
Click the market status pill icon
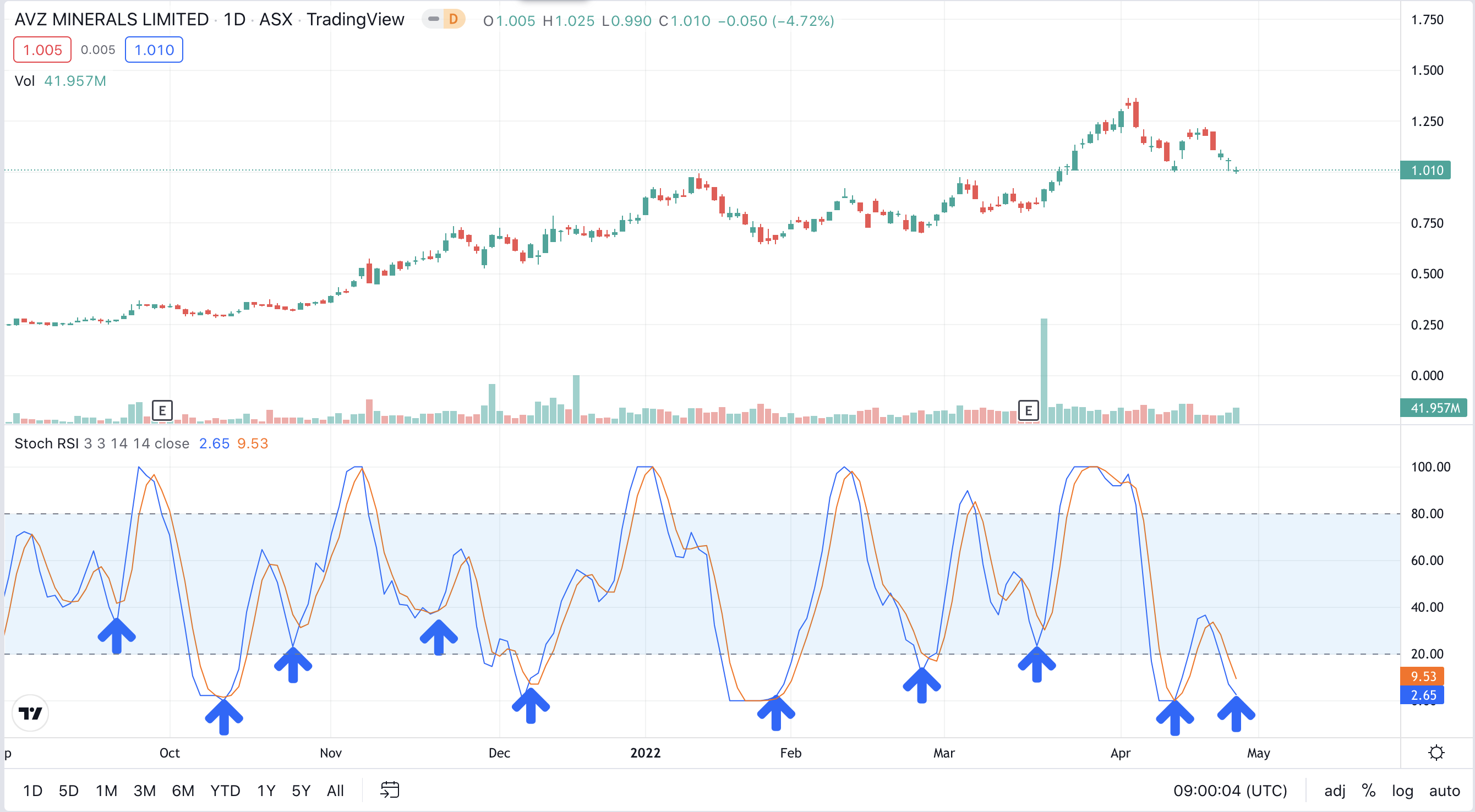click(x=434, y=19)
